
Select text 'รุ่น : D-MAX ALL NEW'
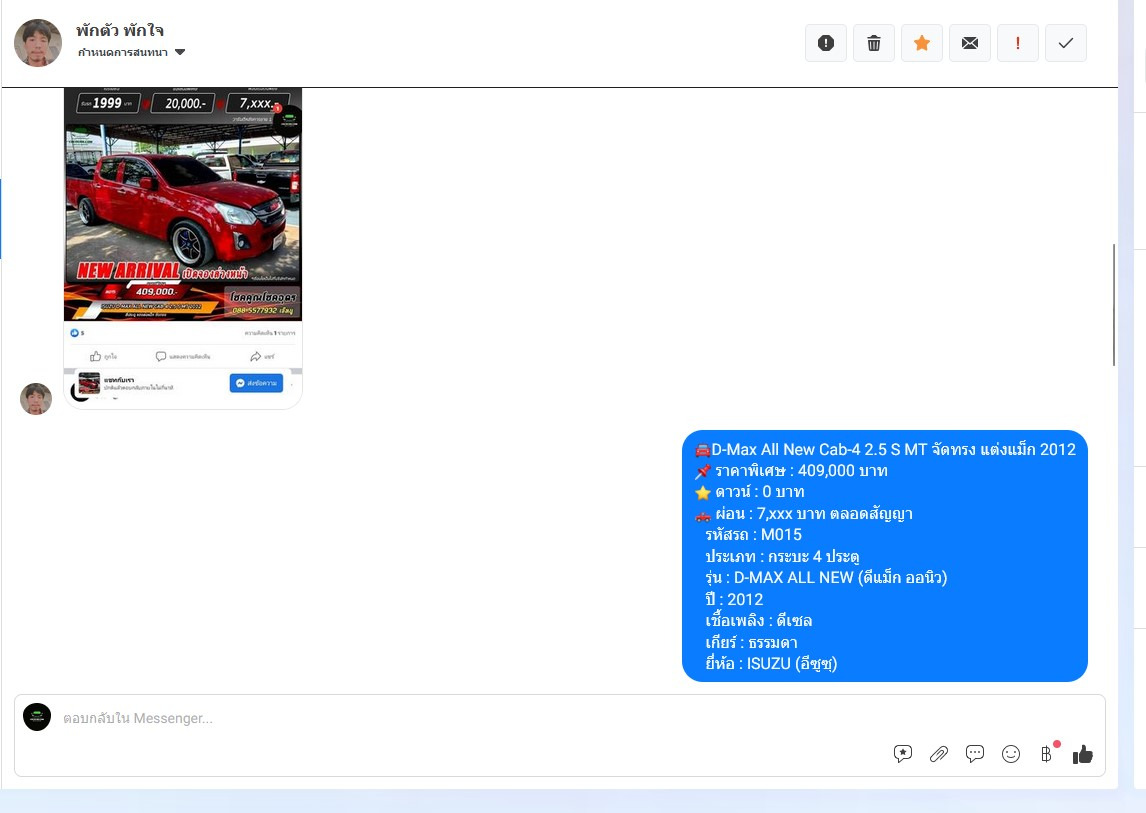coord(779,578)
